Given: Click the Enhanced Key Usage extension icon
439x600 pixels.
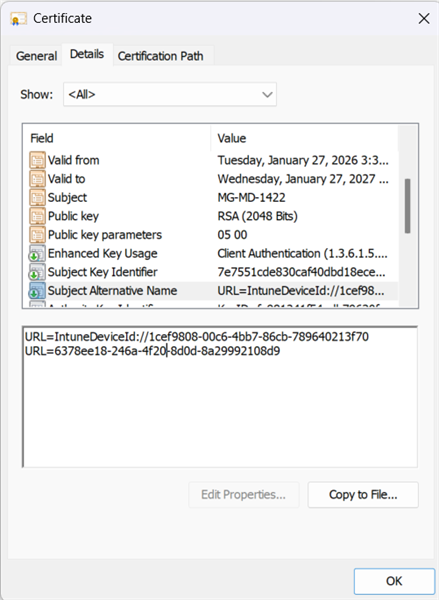Looking at the screenshot, I should pos(38,253).
